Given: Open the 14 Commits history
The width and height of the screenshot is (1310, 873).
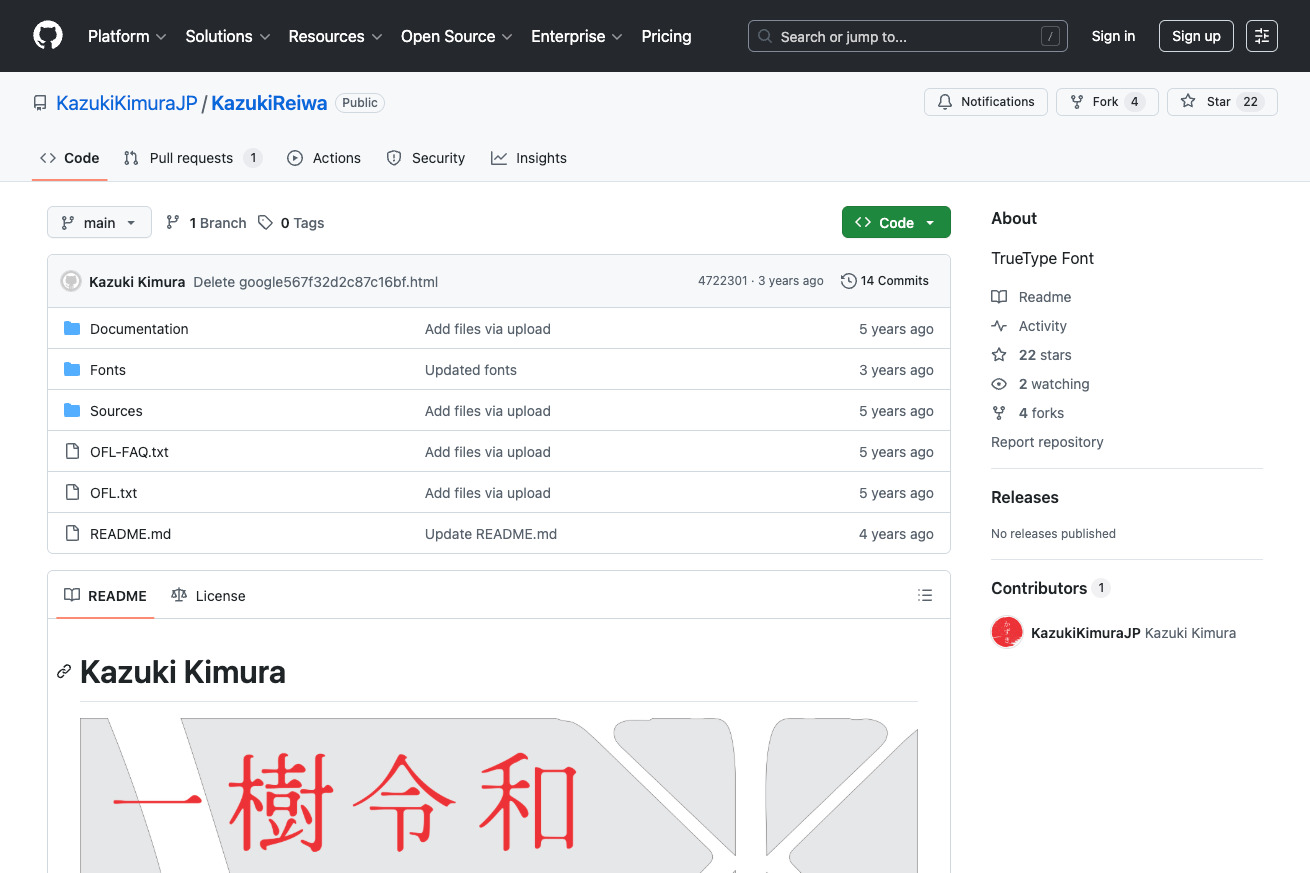Looking at the screenshot, I should tap(885, 281).
